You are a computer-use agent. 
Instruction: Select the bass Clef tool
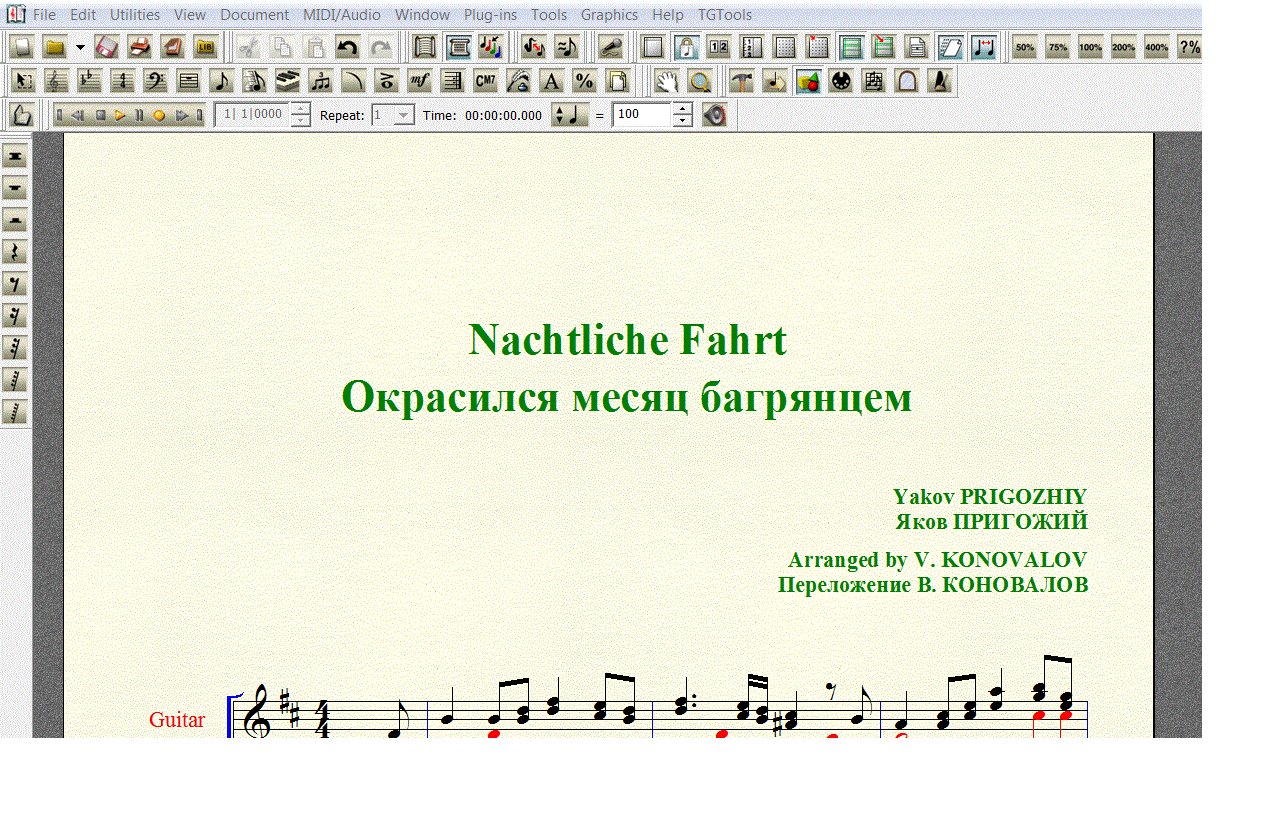tap(156, 82)
